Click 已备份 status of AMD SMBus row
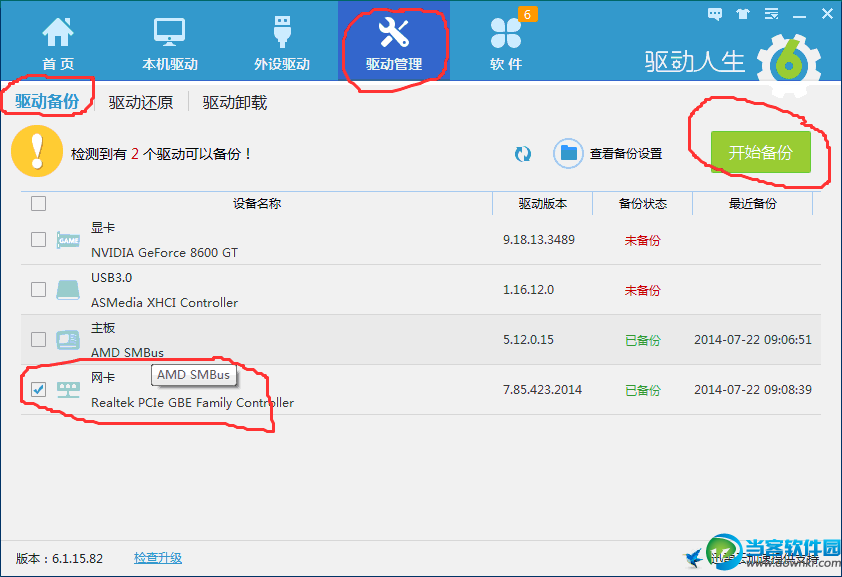This screenshot has width=842, height=577. [x=642, y=340]
